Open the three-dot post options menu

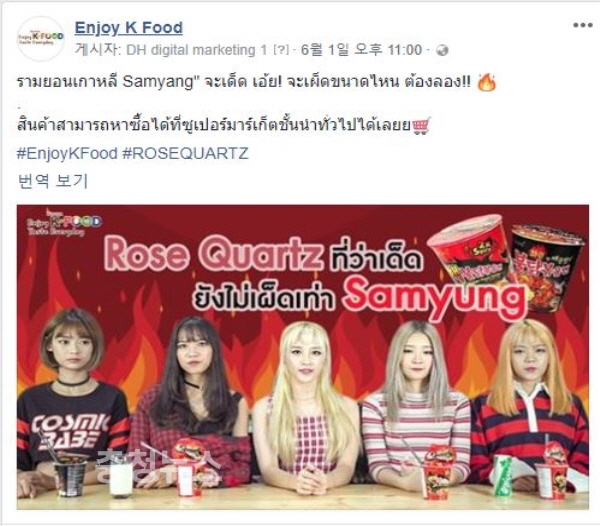pyautogui.click(x=582, y=26)
